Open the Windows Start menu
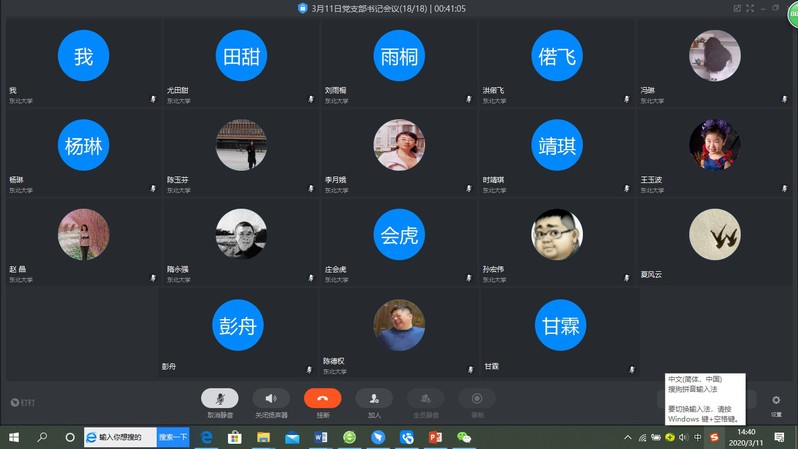798x449 pixels. coord(14,437)
